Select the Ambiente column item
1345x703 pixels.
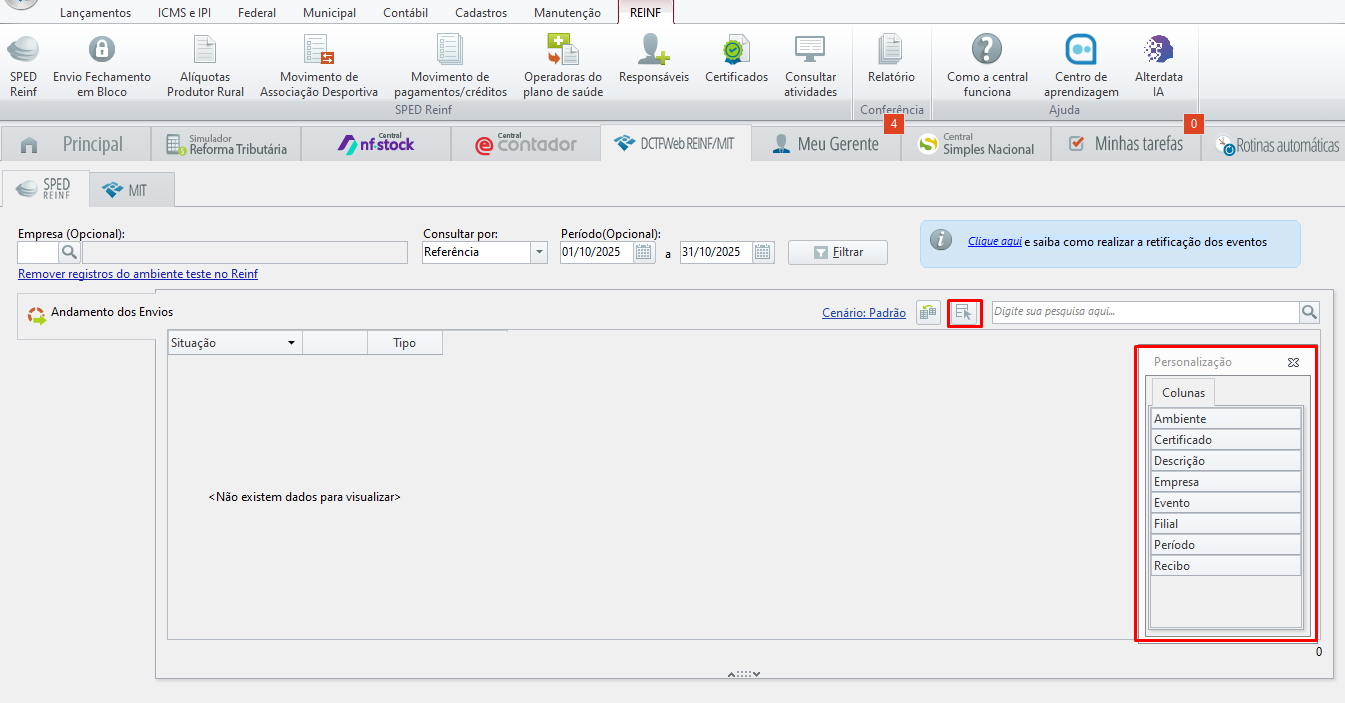(1226, 419)
